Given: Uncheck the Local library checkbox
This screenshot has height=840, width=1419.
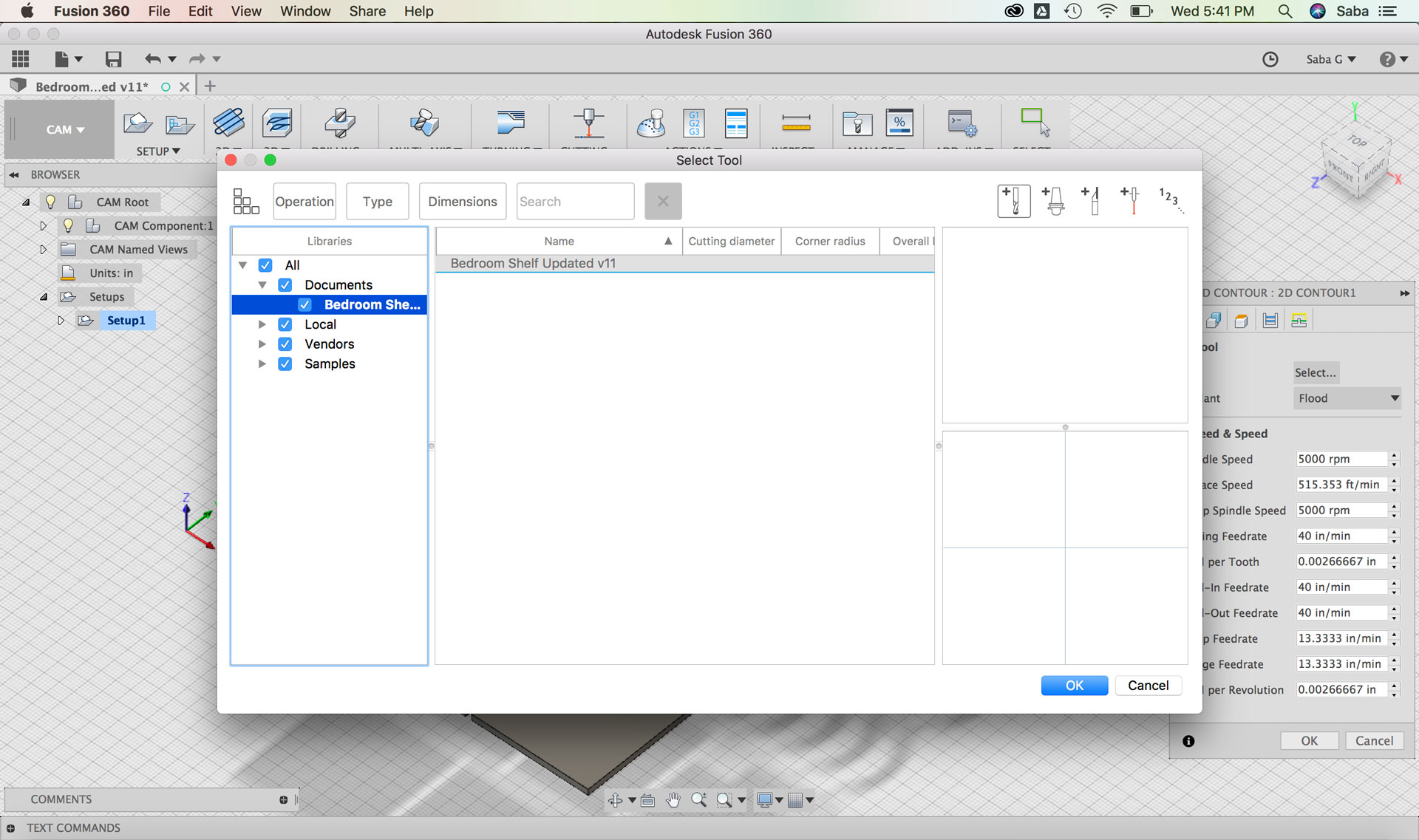Looking at the screenshot, I should pyautogui.click(x=285, y=324).
